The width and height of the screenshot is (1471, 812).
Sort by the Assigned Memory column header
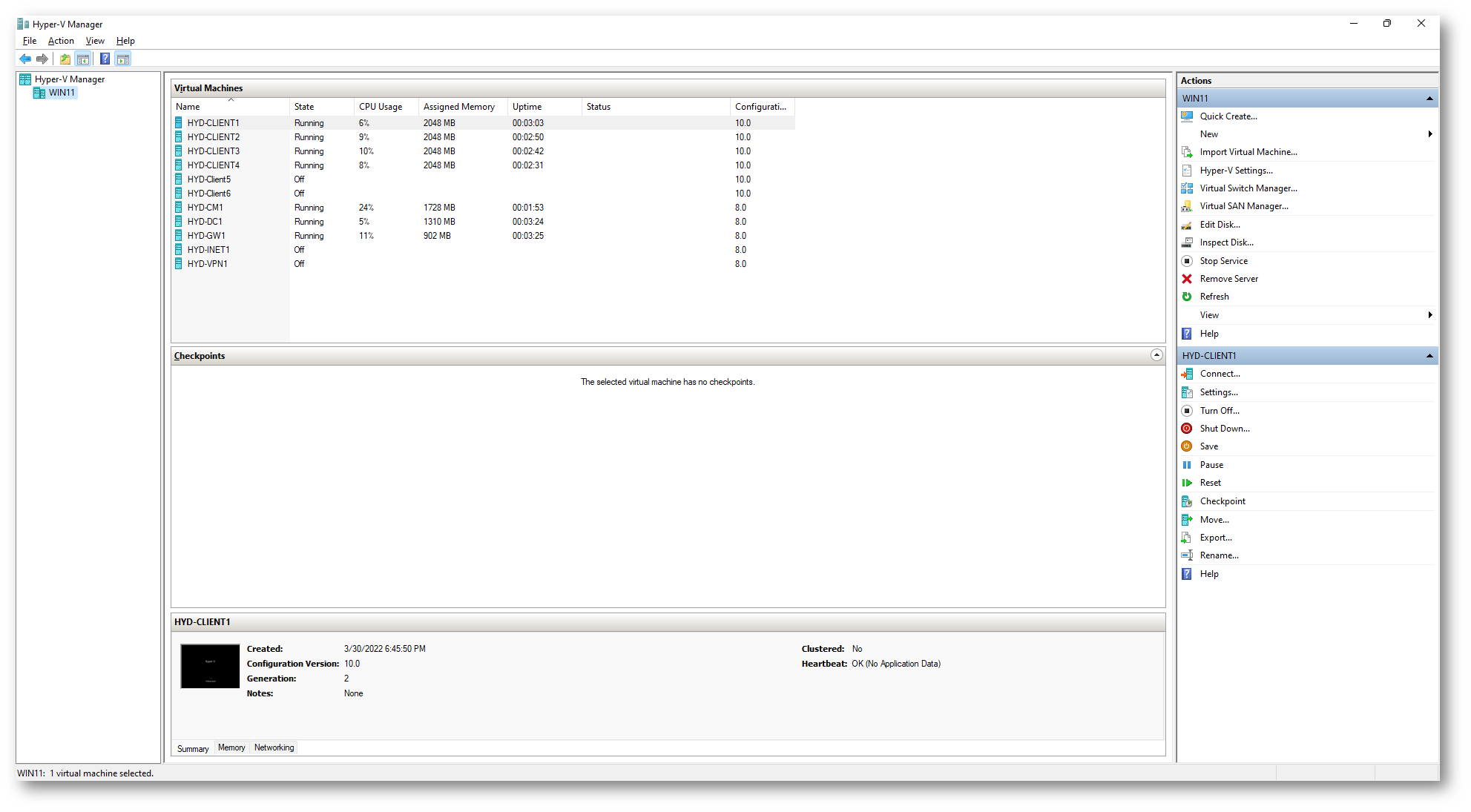pyautogui.click(x=463, y=107)
